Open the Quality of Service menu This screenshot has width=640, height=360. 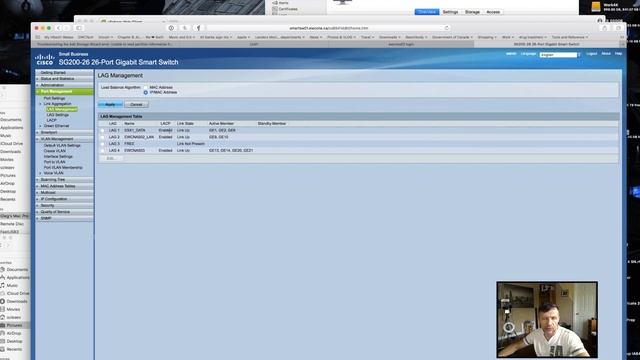(64, 212)
